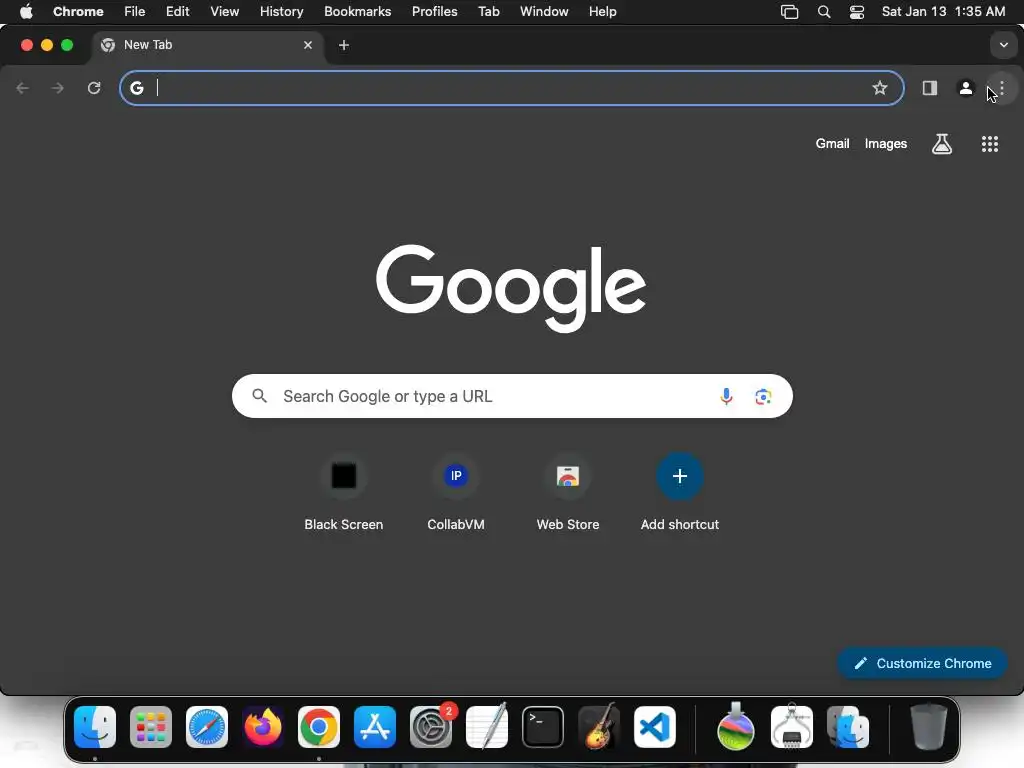1024x768 pixels.
Task: Click the Stage Manager windows icon in the menu bar
Action: 790,12
